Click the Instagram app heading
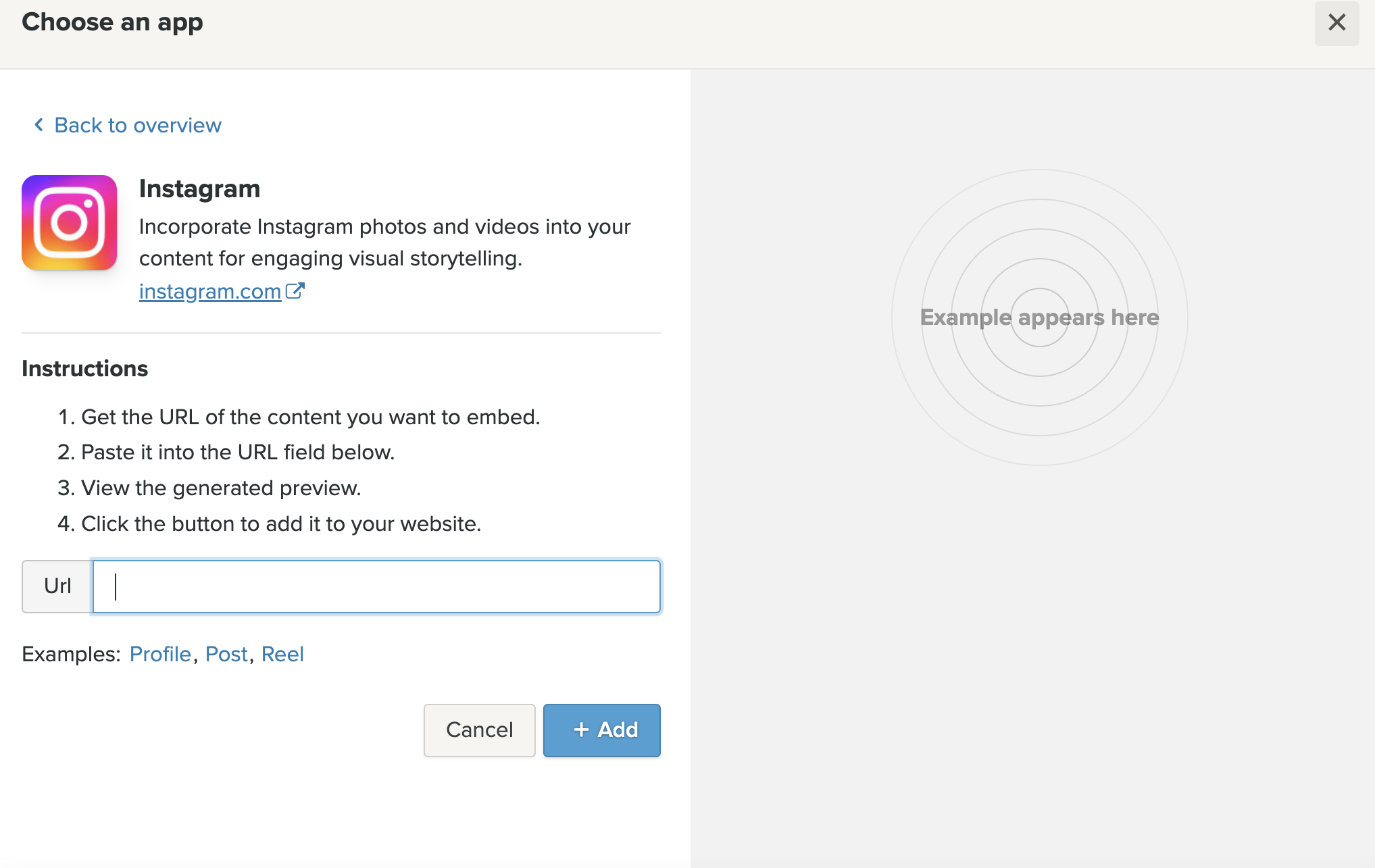The image size is (1375, 868). pyautogui.click(x=199, y=189)
